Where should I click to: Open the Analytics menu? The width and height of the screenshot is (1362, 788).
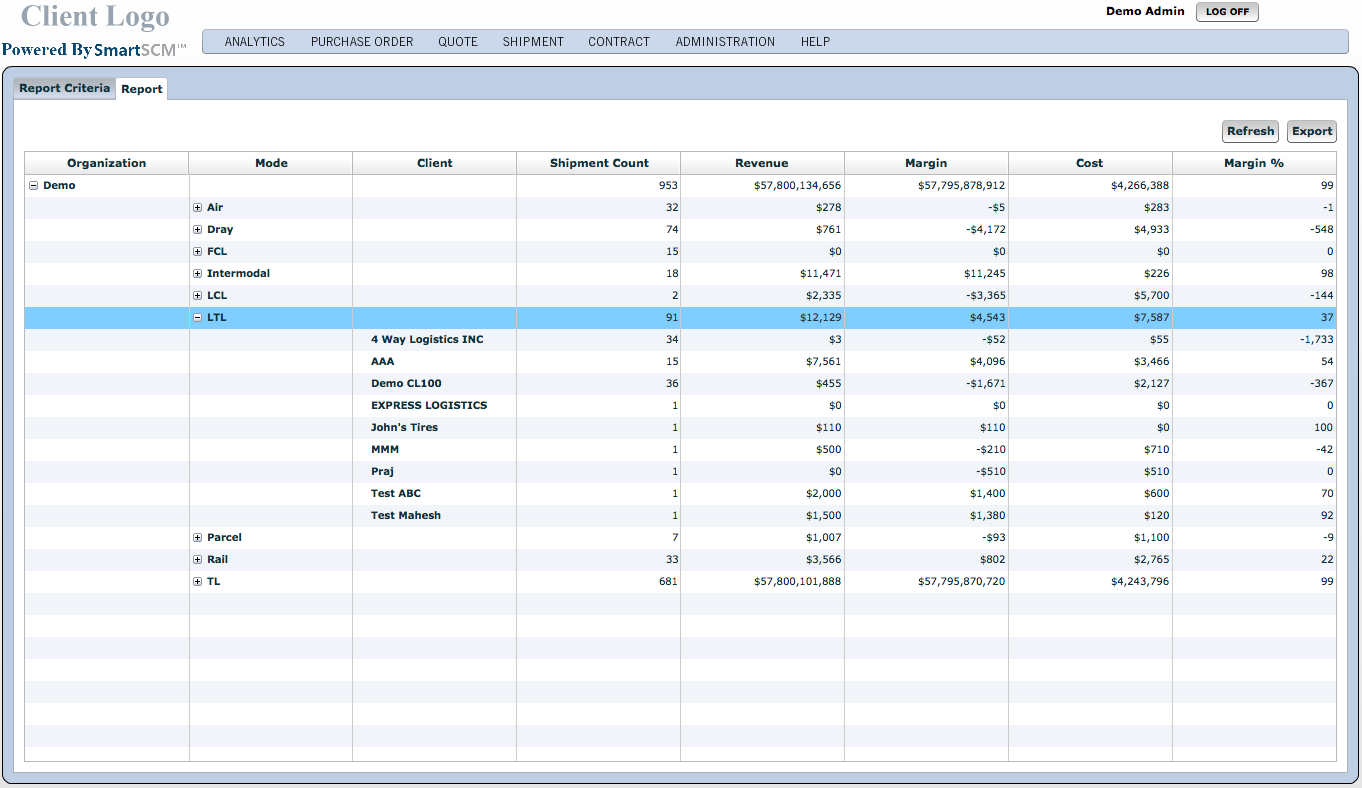pos(254,42)
